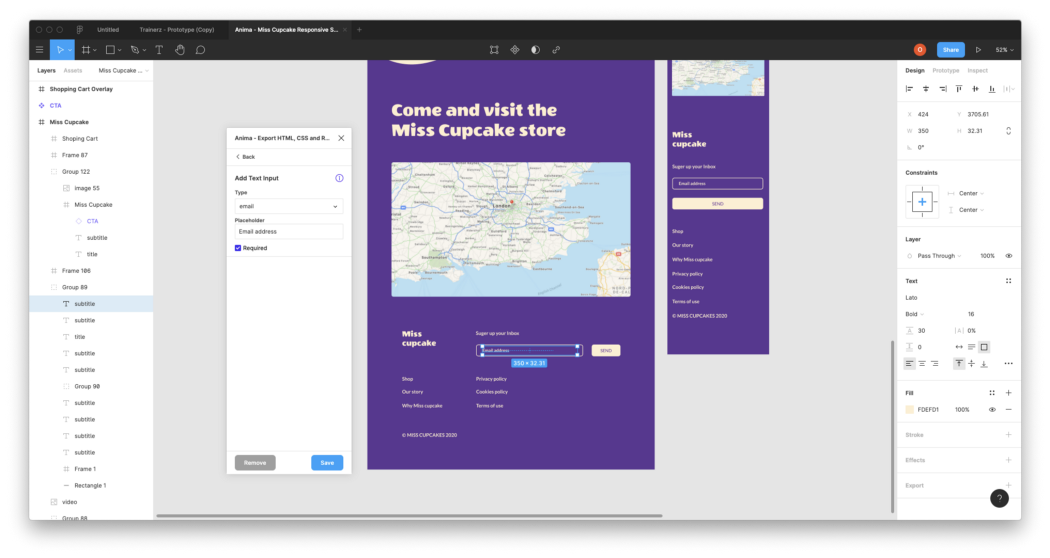Align left icon in Design panel

[909, 88]
